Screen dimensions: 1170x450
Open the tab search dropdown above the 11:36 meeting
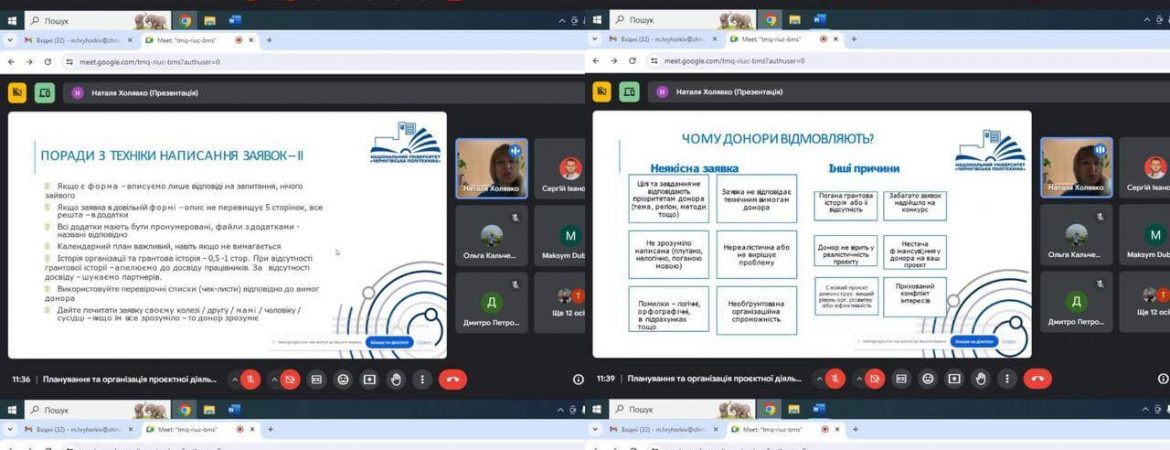click(11, 40)
